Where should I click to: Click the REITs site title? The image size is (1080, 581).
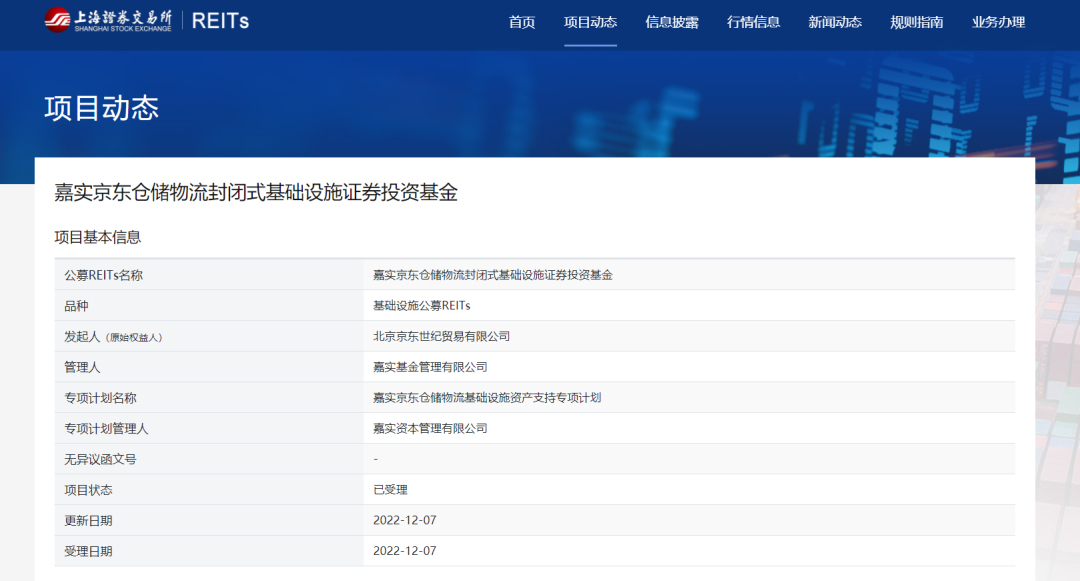point(220,21)
